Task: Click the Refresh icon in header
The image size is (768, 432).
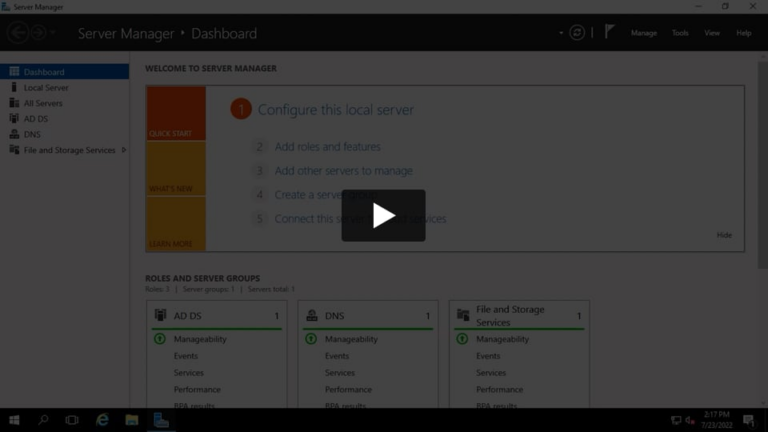Action: [577, 33]
